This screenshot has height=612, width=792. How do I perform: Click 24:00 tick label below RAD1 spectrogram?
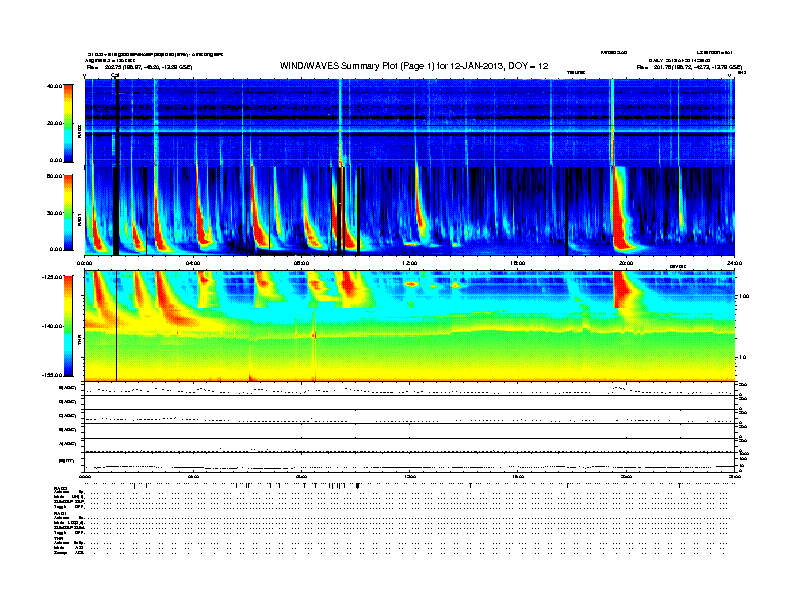tap(734, 263)
